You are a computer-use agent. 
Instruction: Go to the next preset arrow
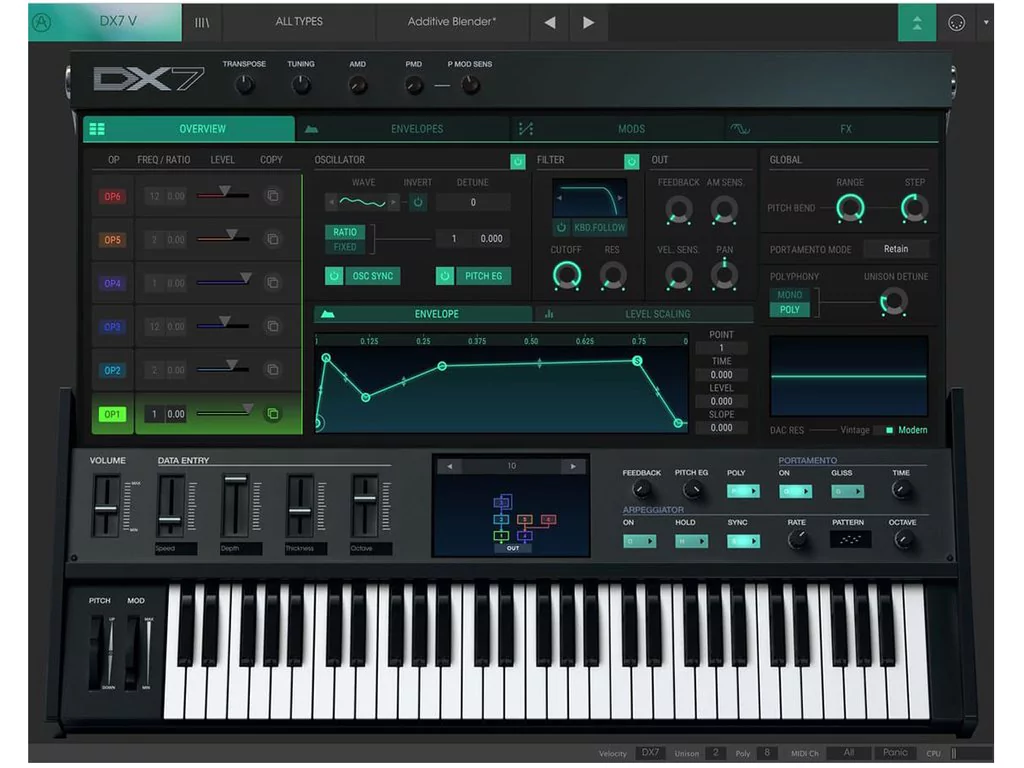pos(588,22)
